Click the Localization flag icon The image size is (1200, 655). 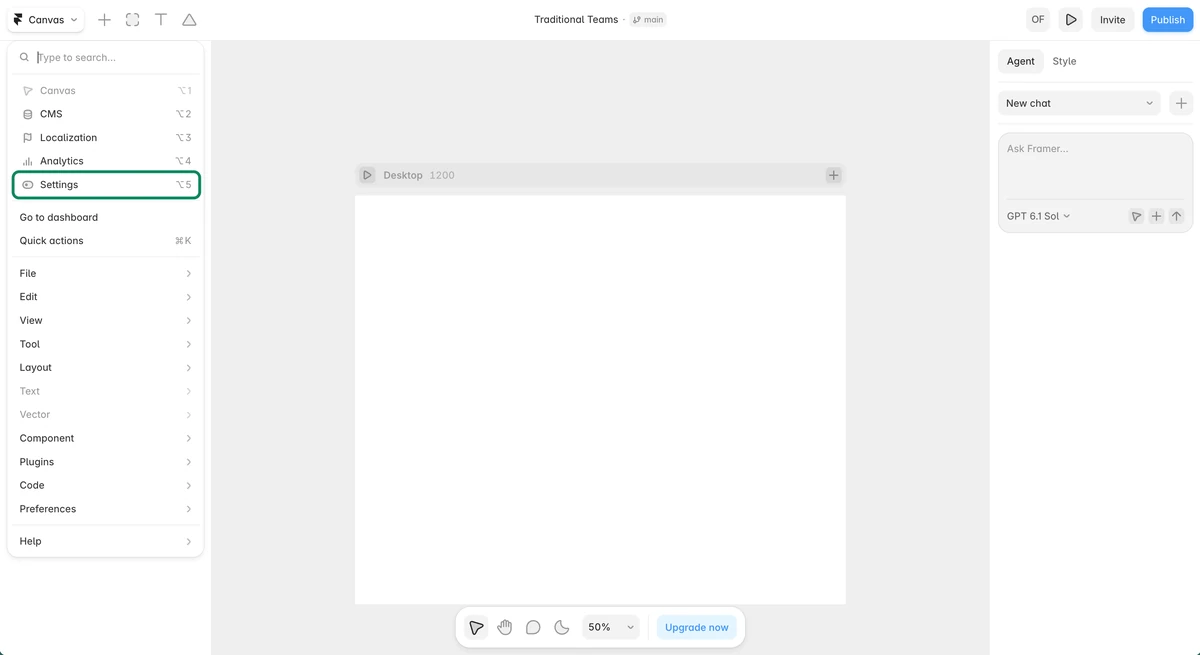27,138
